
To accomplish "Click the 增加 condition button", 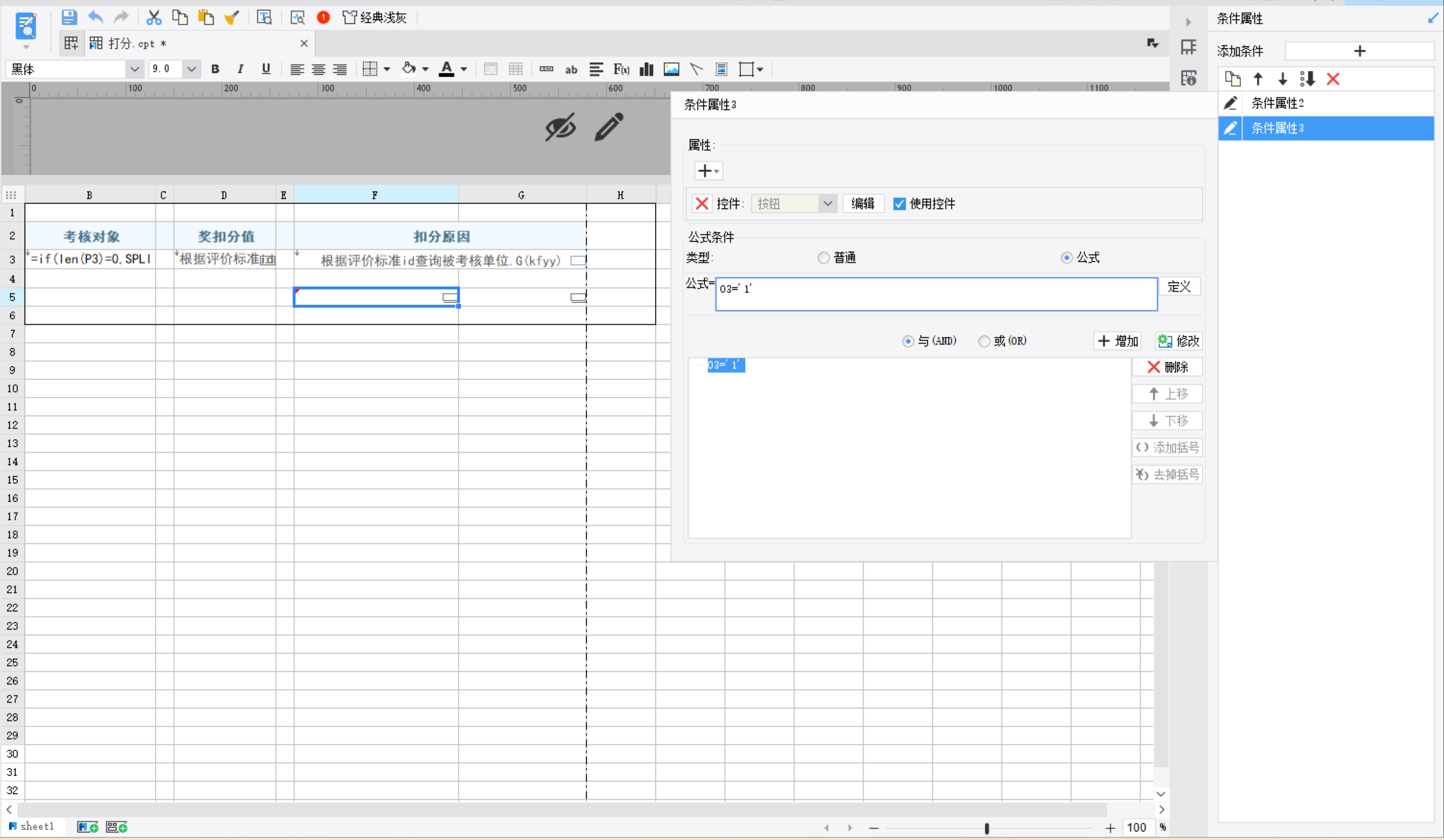I will click(1118, 341).
